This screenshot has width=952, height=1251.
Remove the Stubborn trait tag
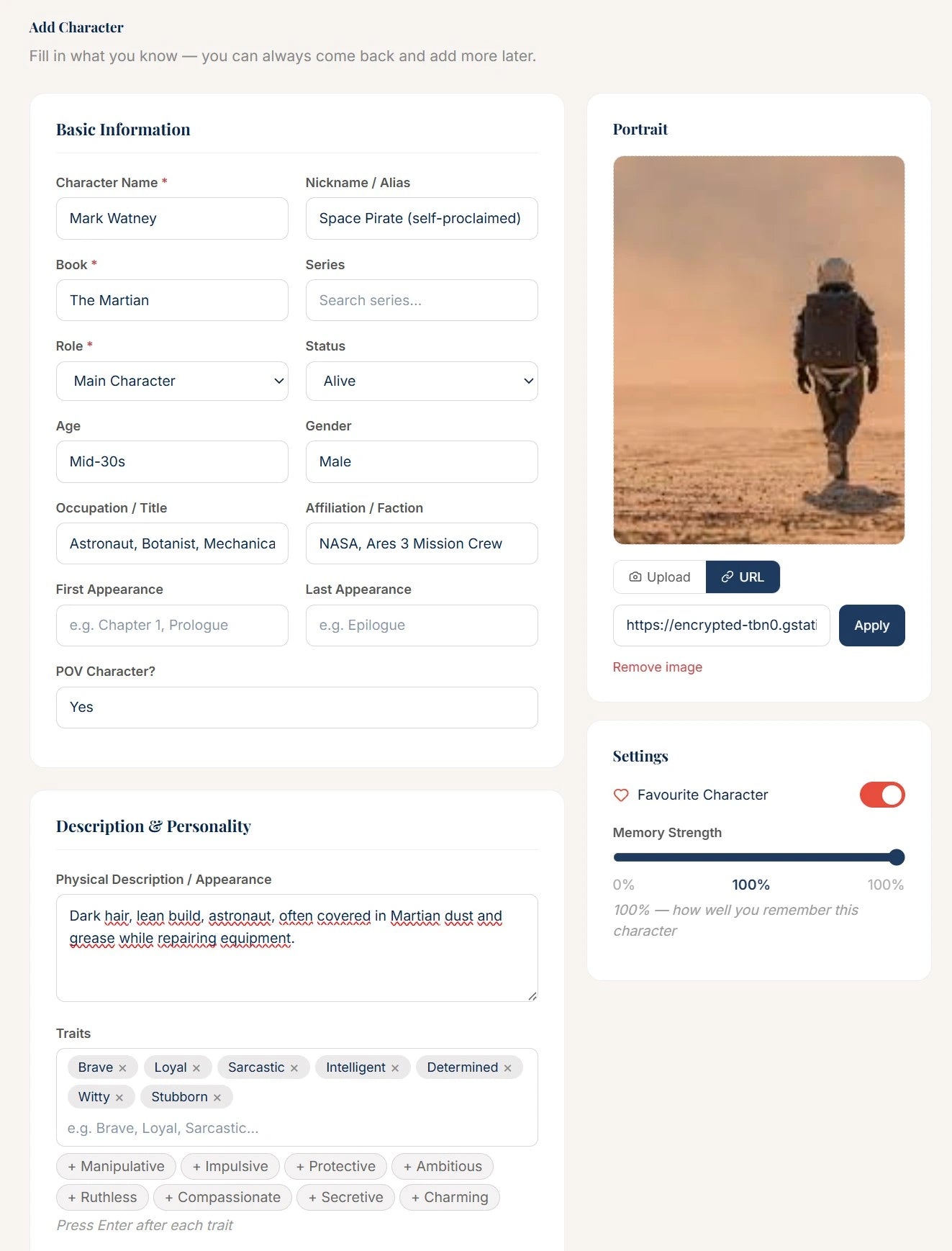pos(217,1098)
